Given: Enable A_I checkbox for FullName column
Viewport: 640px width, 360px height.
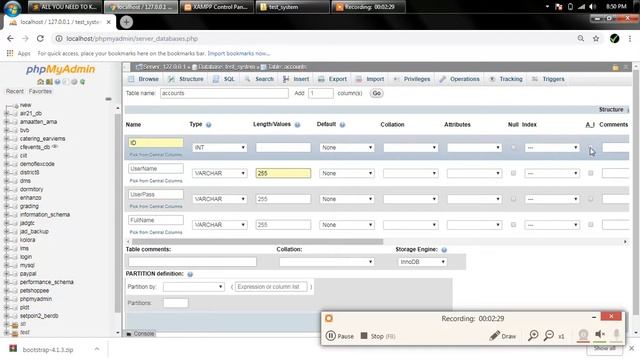Looking at the screenshot, I should tap(591, 224).
